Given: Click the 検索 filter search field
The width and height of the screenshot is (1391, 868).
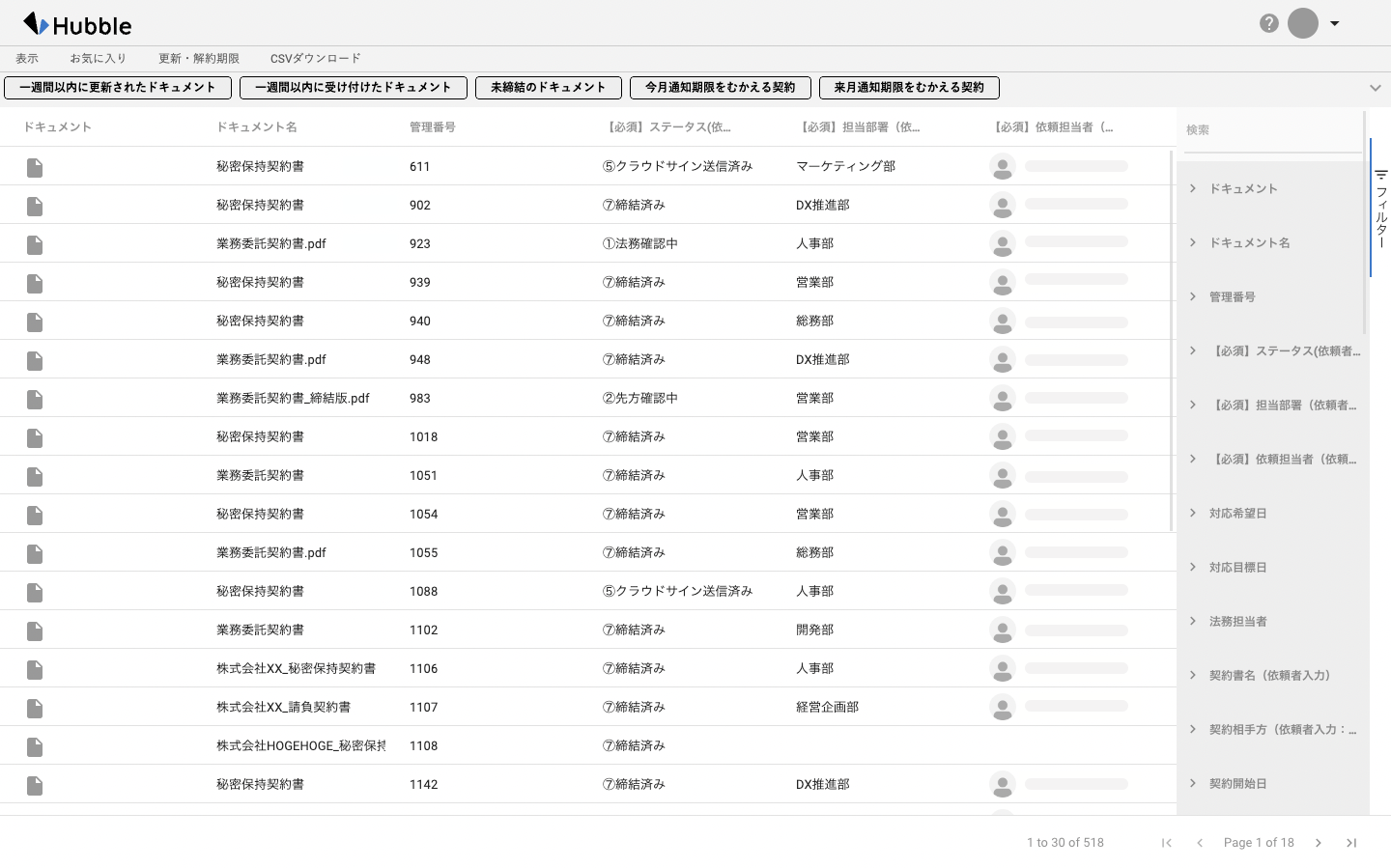Looking at the screenshot, I should pos(1270,130).
